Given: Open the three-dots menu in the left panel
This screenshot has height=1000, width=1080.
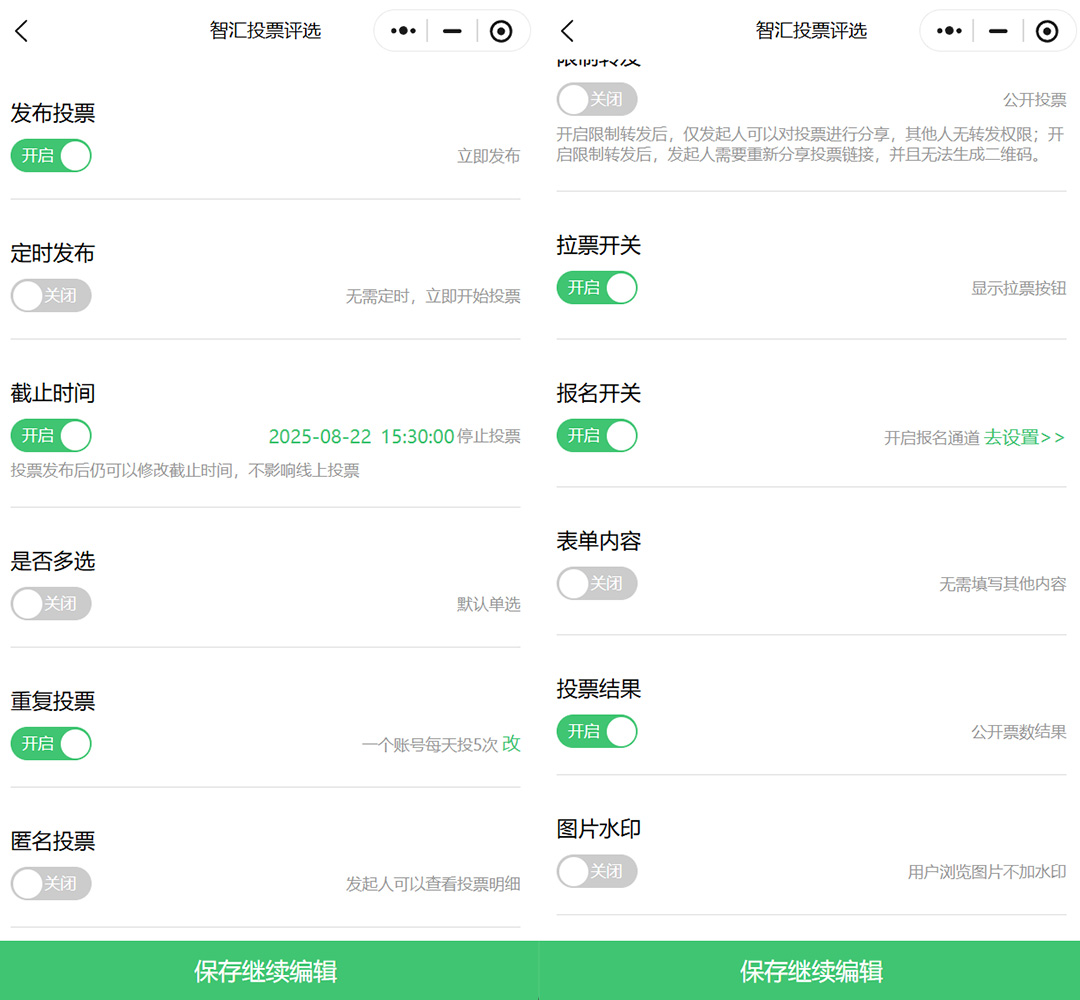Looking at the screenshot, I should (403, 31).
